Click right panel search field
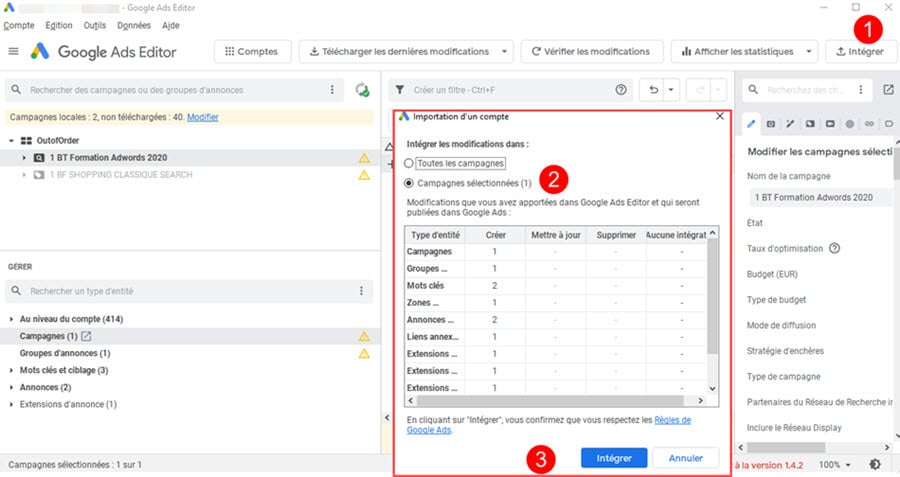900x477 pixels. (806, 90)
